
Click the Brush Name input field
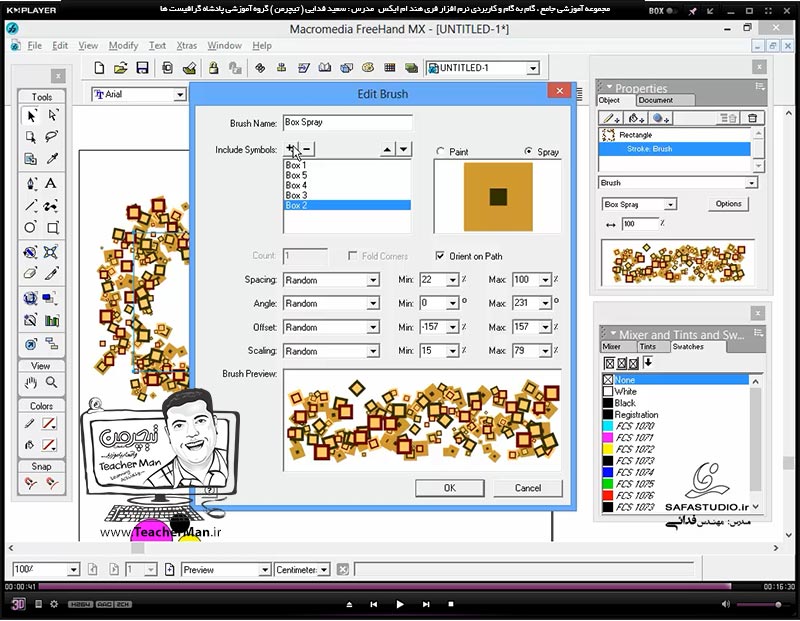point(347,122)
